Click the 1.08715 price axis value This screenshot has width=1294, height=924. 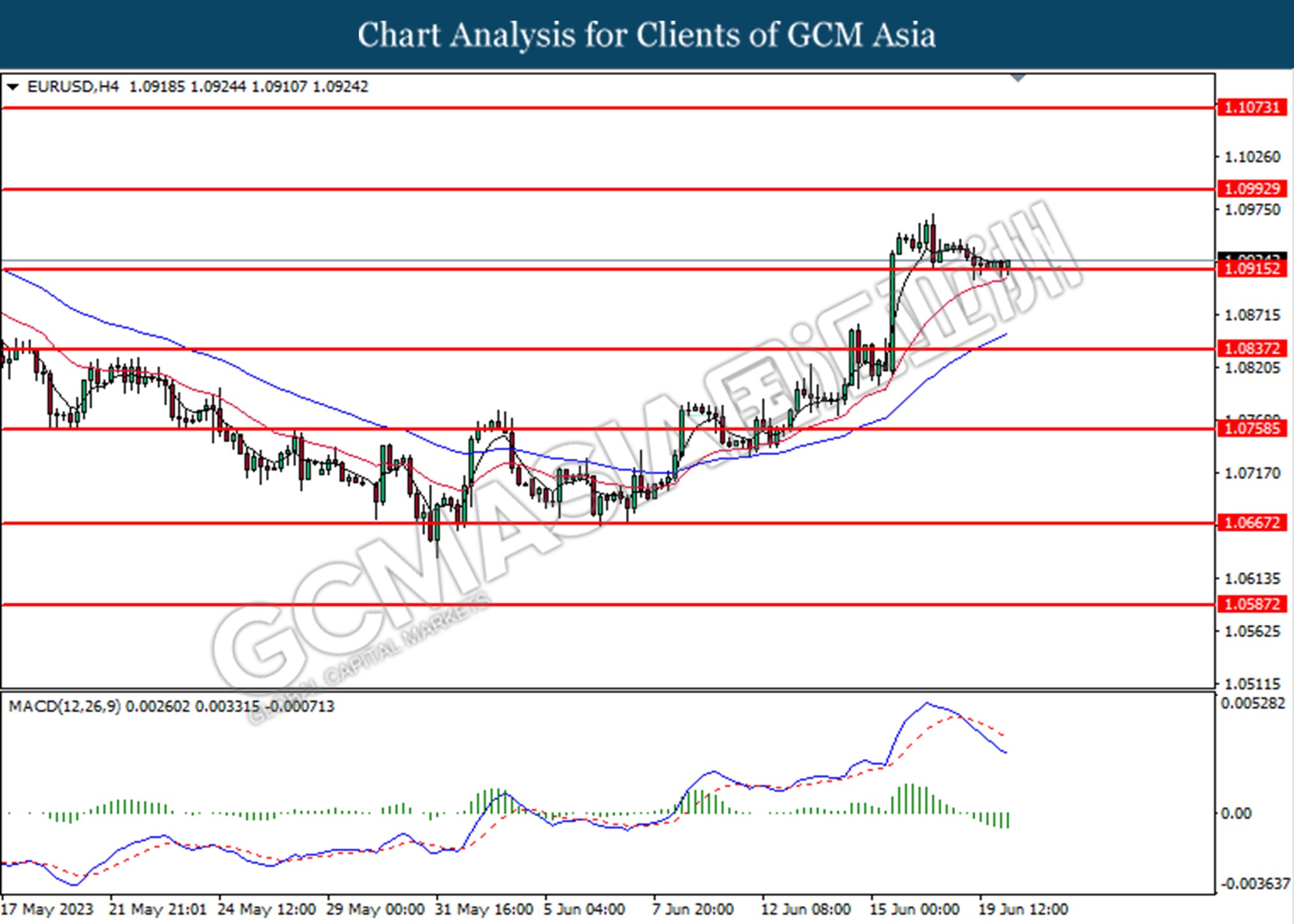tap(1253, 315)
